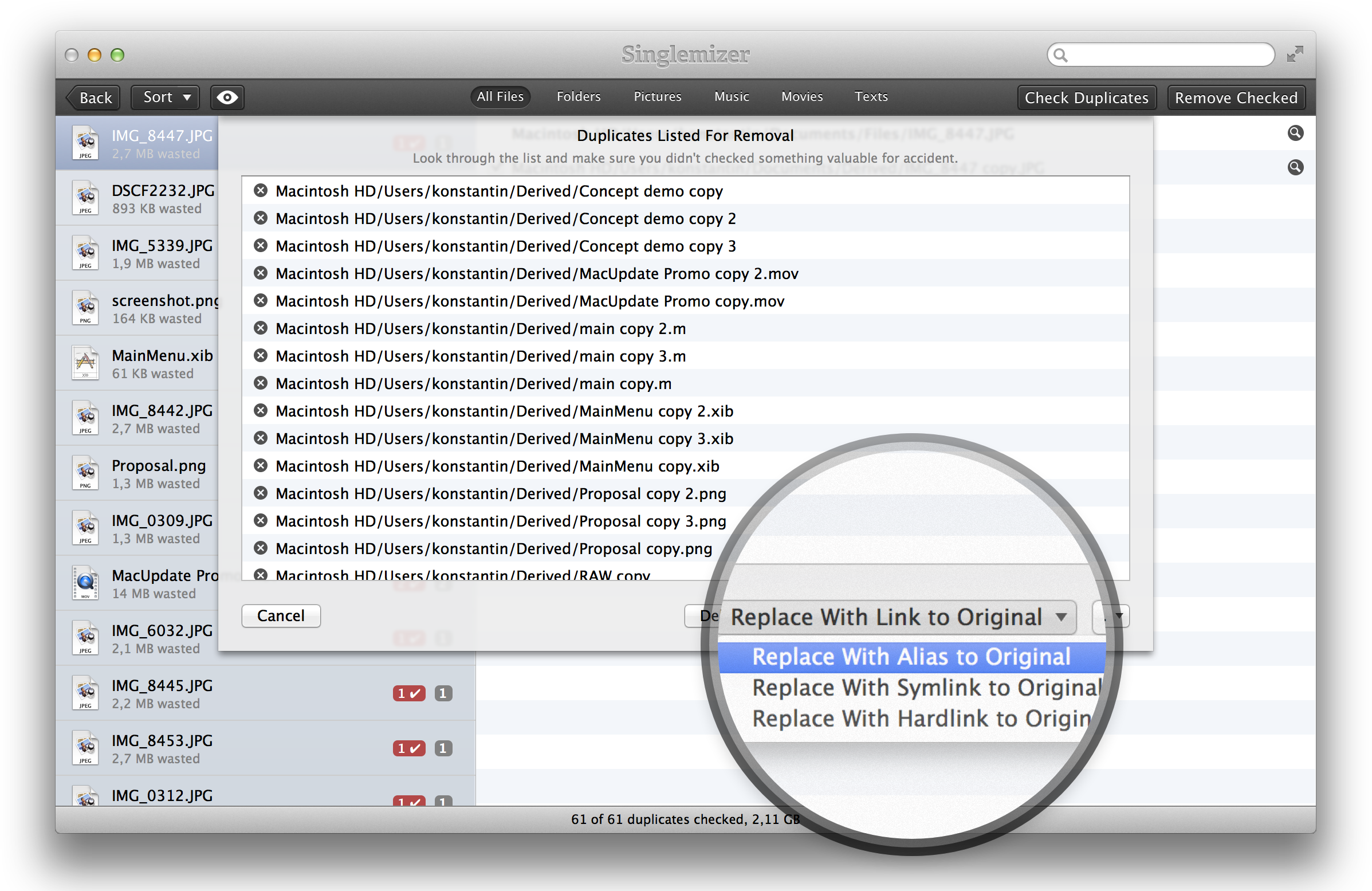Open the small dropdown arrow beside the replace menu

[1111, 616]
